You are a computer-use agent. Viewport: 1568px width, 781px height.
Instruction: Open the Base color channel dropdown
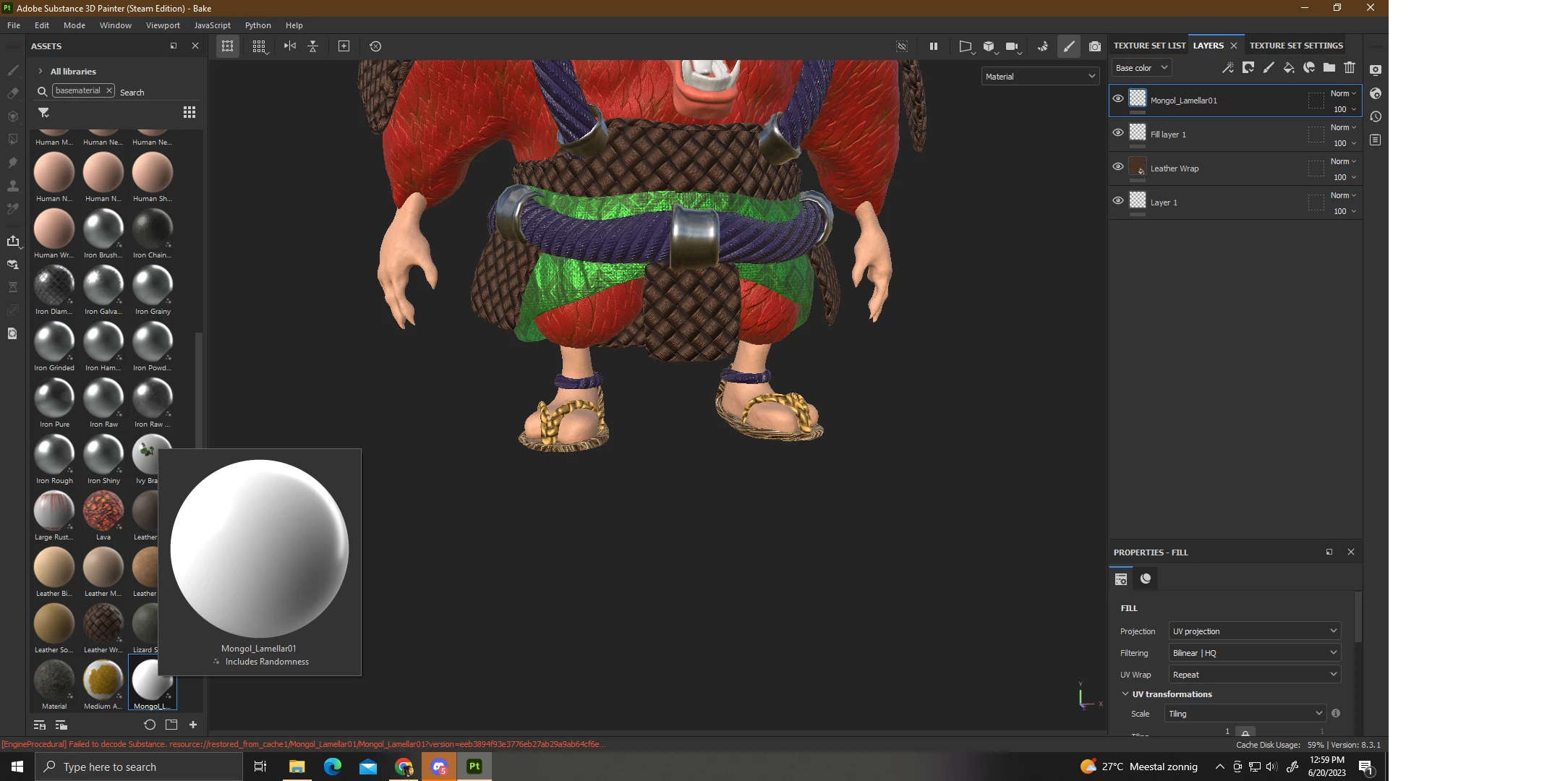1141,68
